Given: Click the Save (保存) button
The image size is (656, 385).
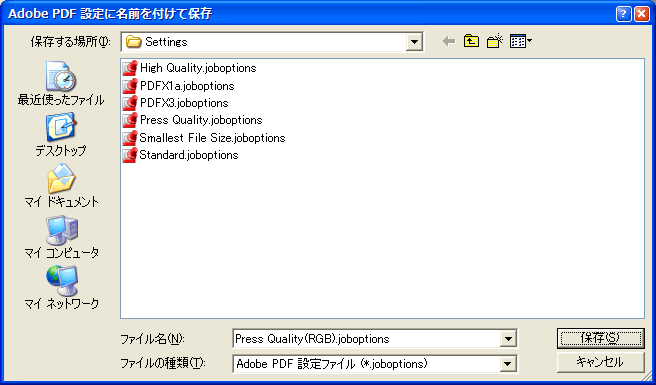Looking at the screenshot, I should pos(600,338).
